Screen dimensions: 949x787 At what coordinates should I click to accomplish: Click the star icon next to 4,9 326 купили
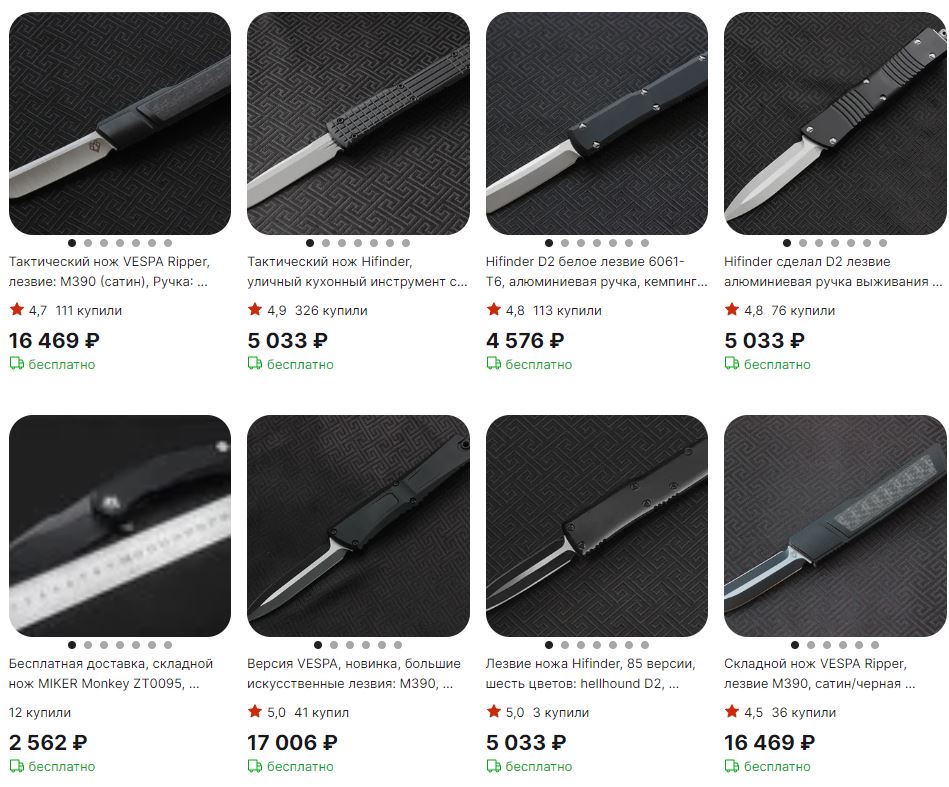(x=255, y=309)
